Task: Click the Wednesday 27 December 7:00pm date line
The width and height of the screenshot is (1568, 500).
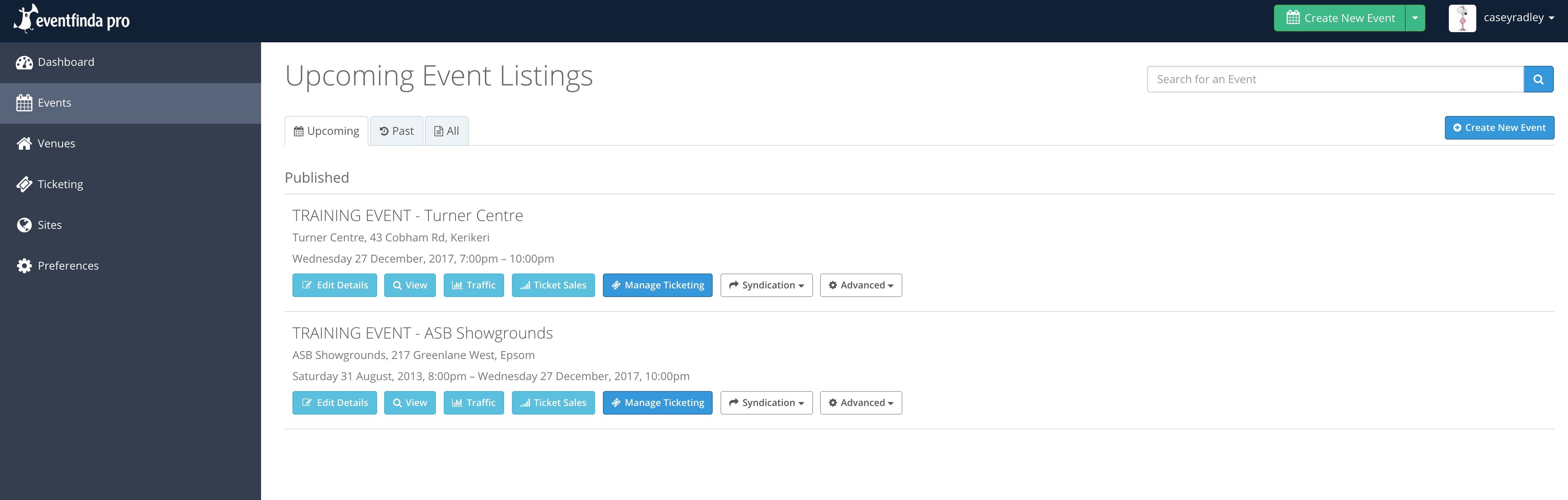Action: click(x=423, y=259)
